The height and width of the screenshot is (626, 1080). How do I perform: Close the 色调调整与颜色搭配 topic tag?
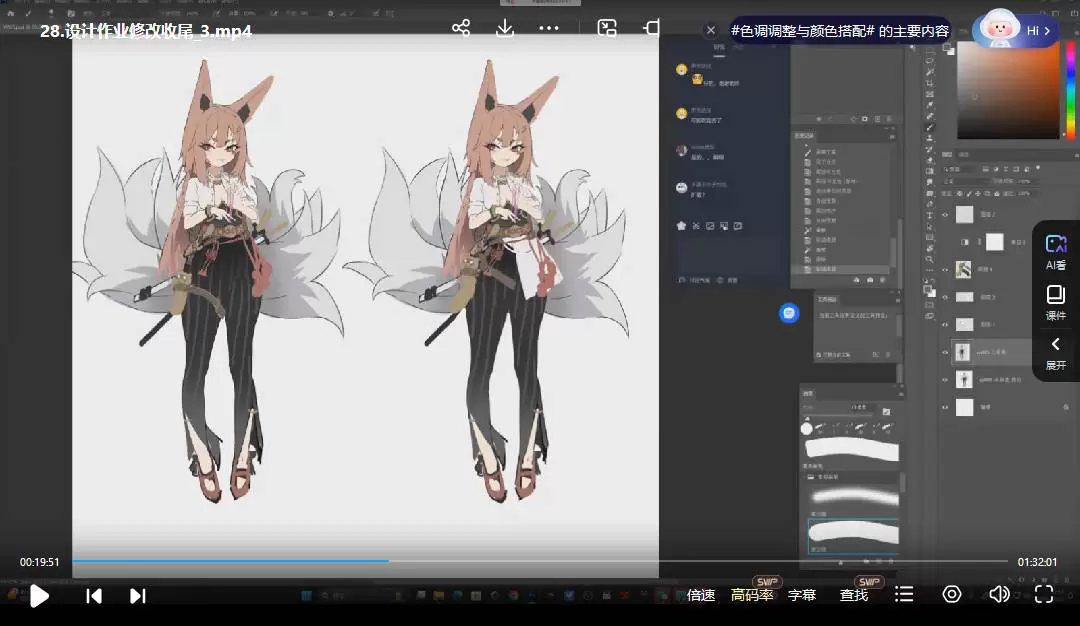[x=711, y=30]
